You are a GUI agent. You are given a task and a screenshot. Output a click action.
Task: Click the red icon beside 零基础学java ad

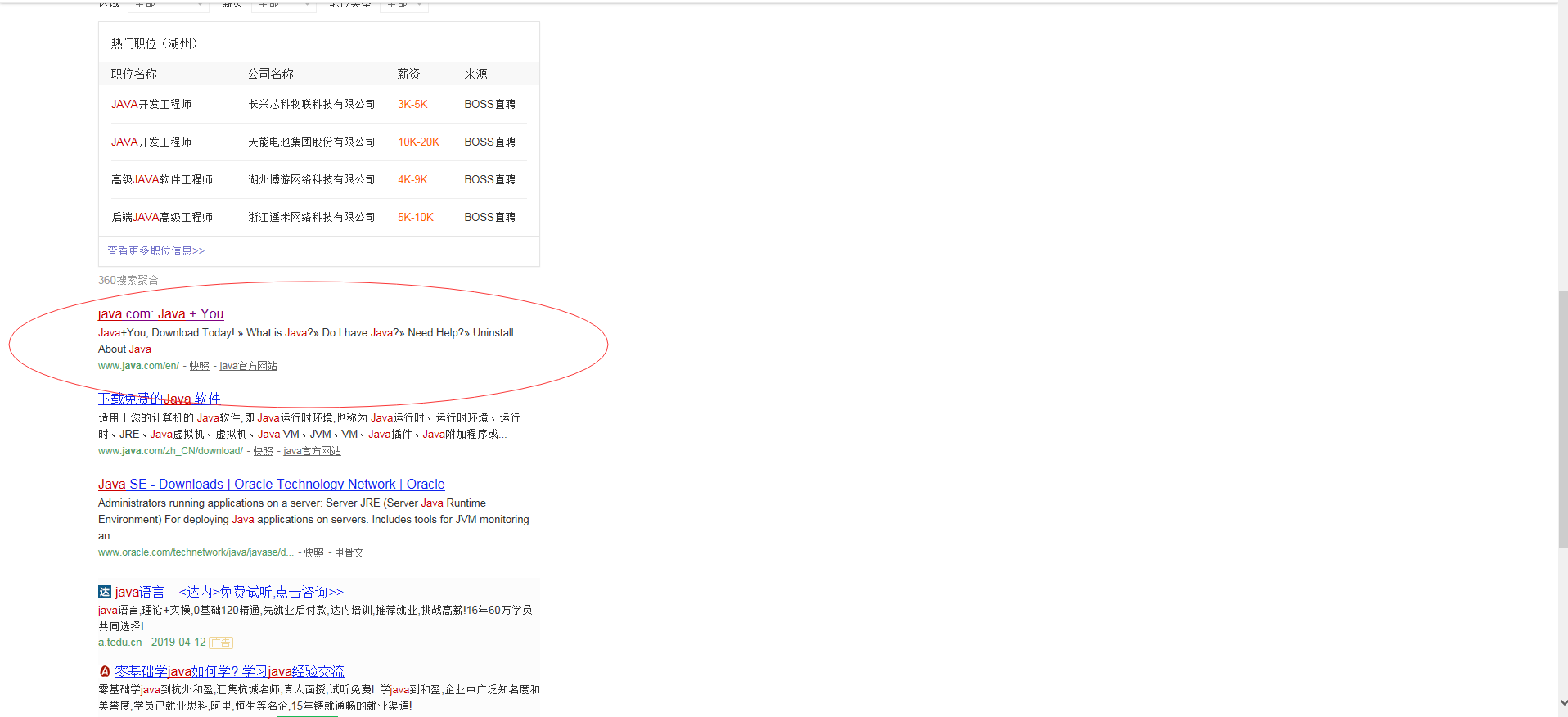tap(105, 671)
